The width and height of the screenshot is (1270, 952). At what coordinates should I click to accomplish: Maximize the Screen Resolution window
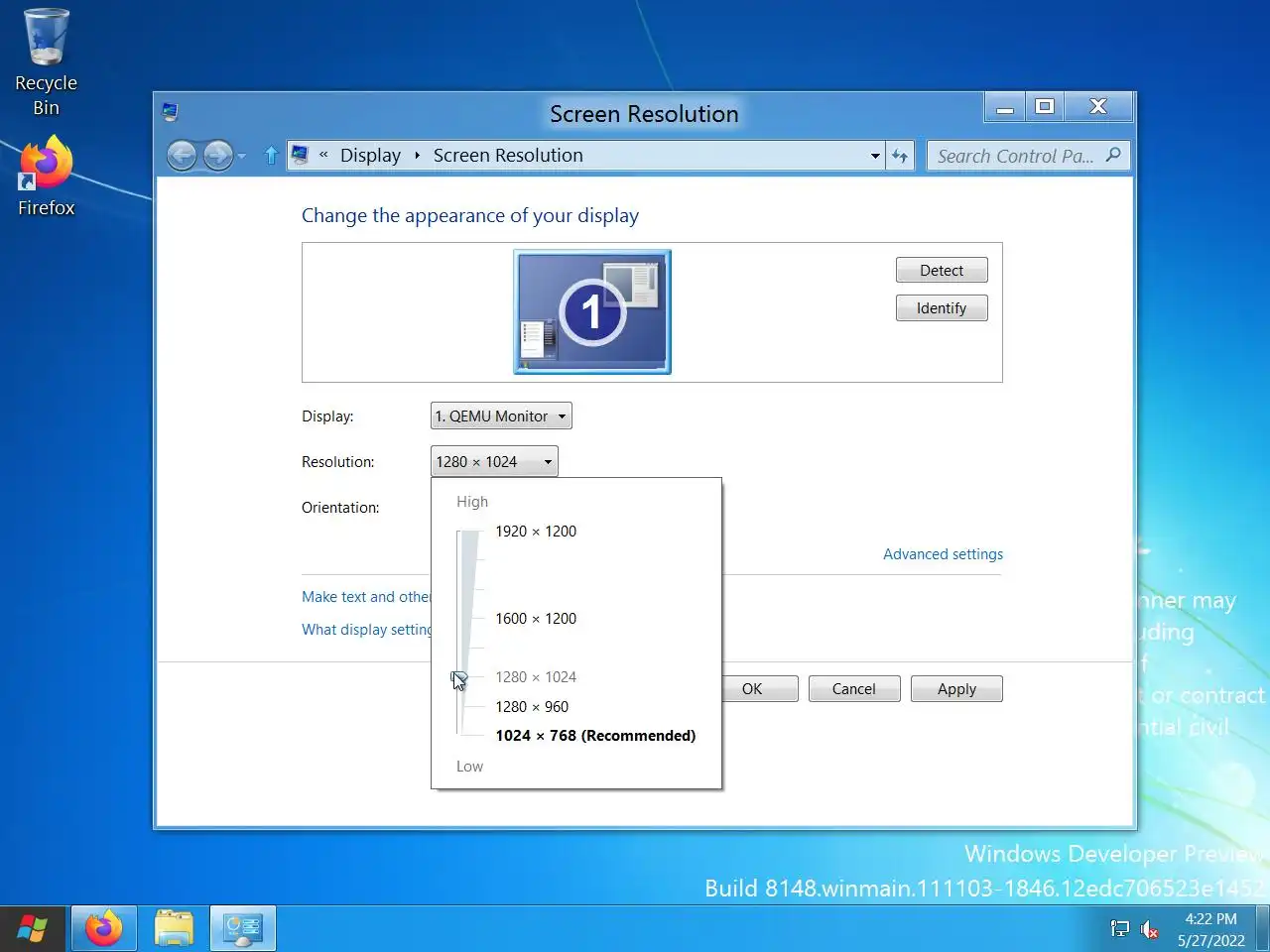(1044, 107)
